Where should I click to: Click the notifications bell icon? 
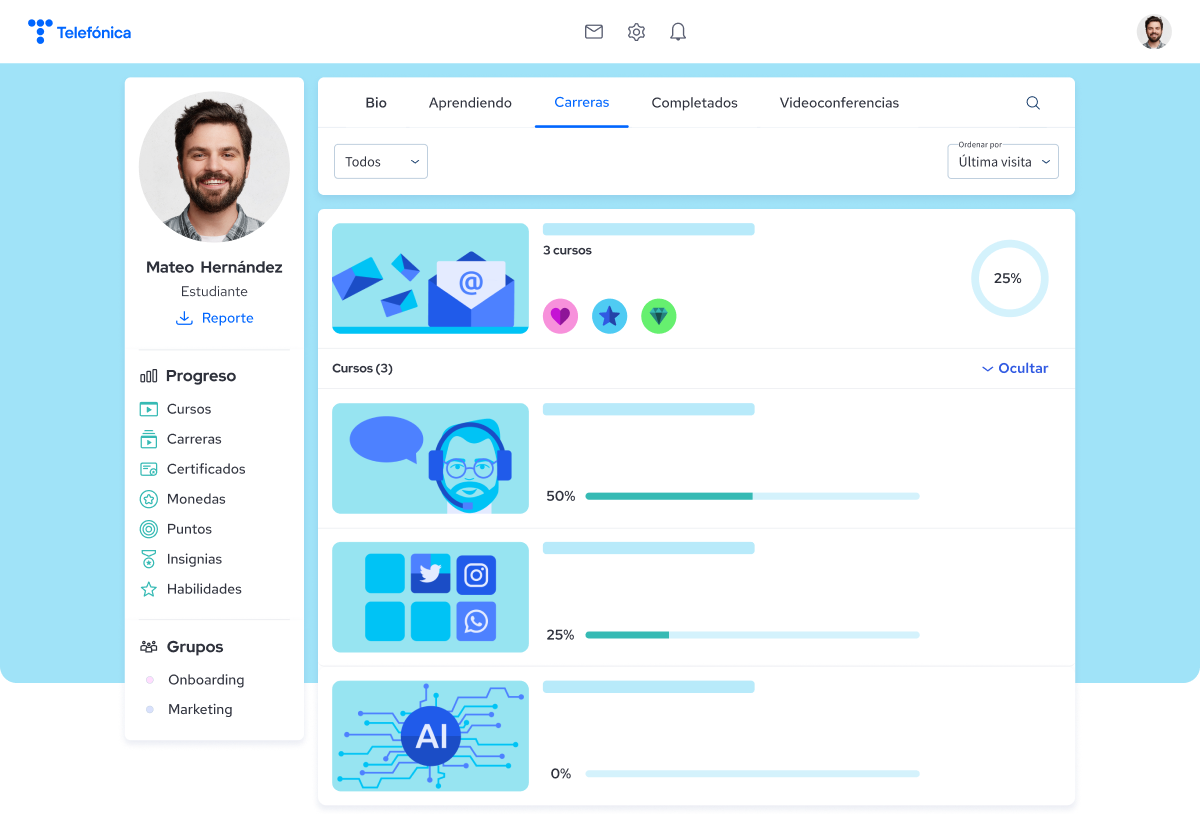(x=678, y=32)
